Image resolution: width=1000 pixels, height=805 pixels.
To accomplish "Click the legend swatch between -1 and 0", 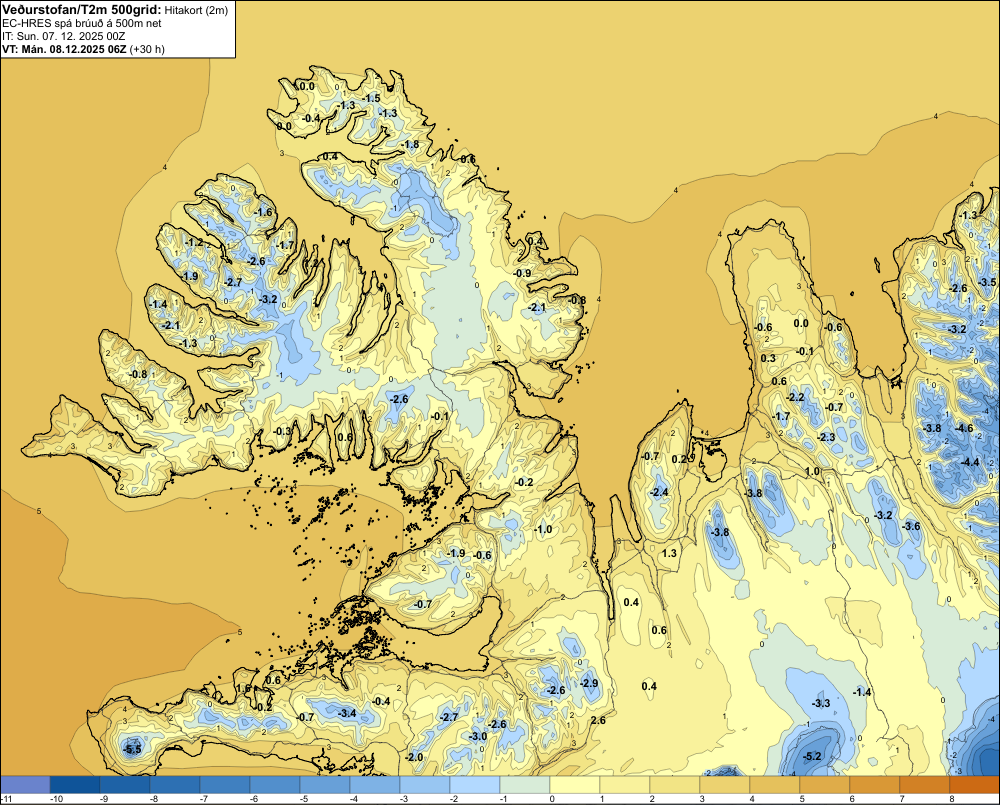I will tap(525, 784).
